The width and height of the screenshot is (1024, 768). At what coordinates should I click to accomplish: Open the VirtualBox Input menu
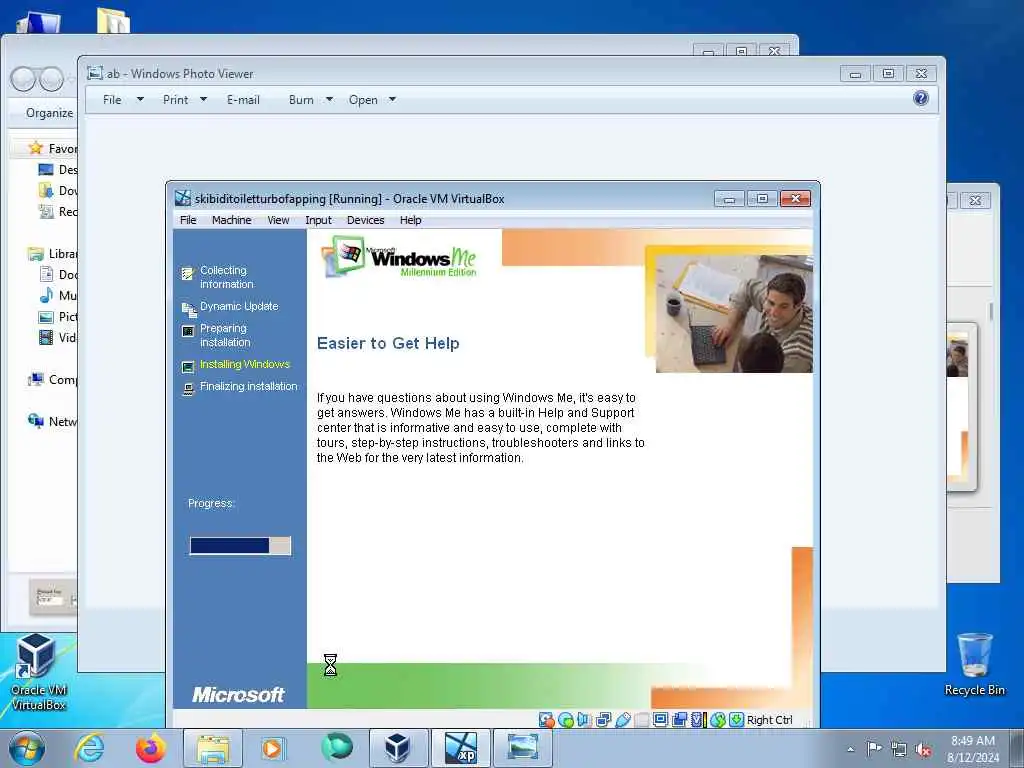[318, 220]
